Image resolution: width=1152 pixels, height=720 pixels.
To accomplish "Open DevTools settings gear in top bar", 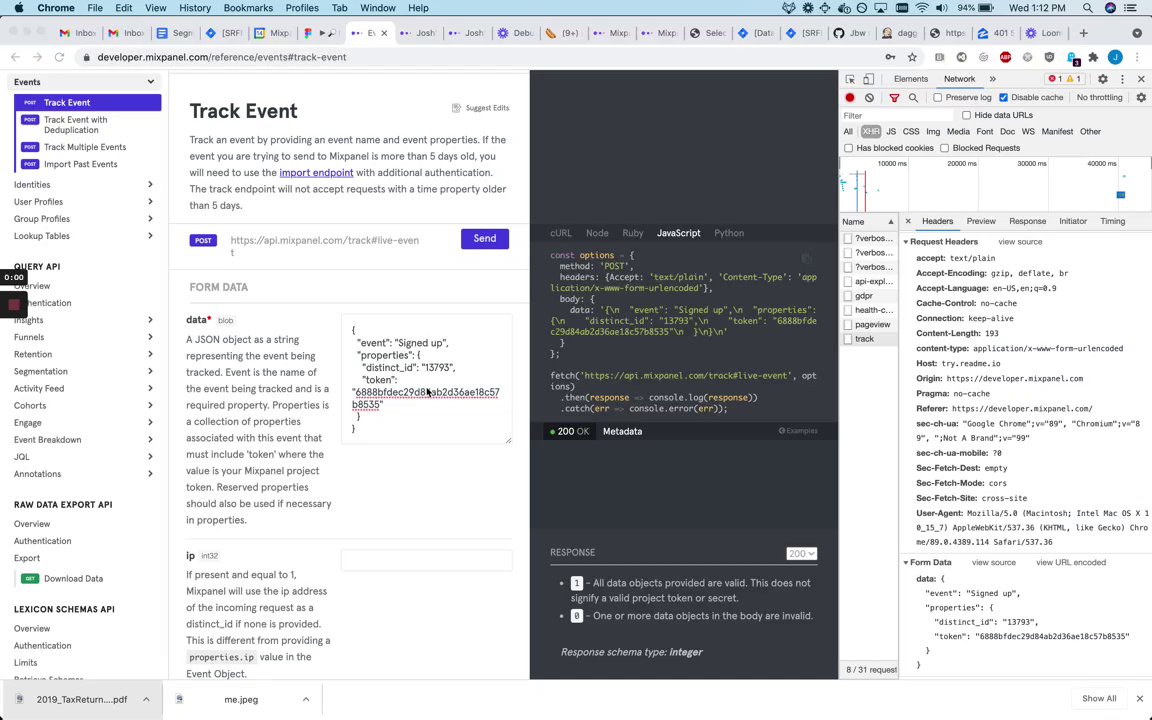I will coord(1103,79).
